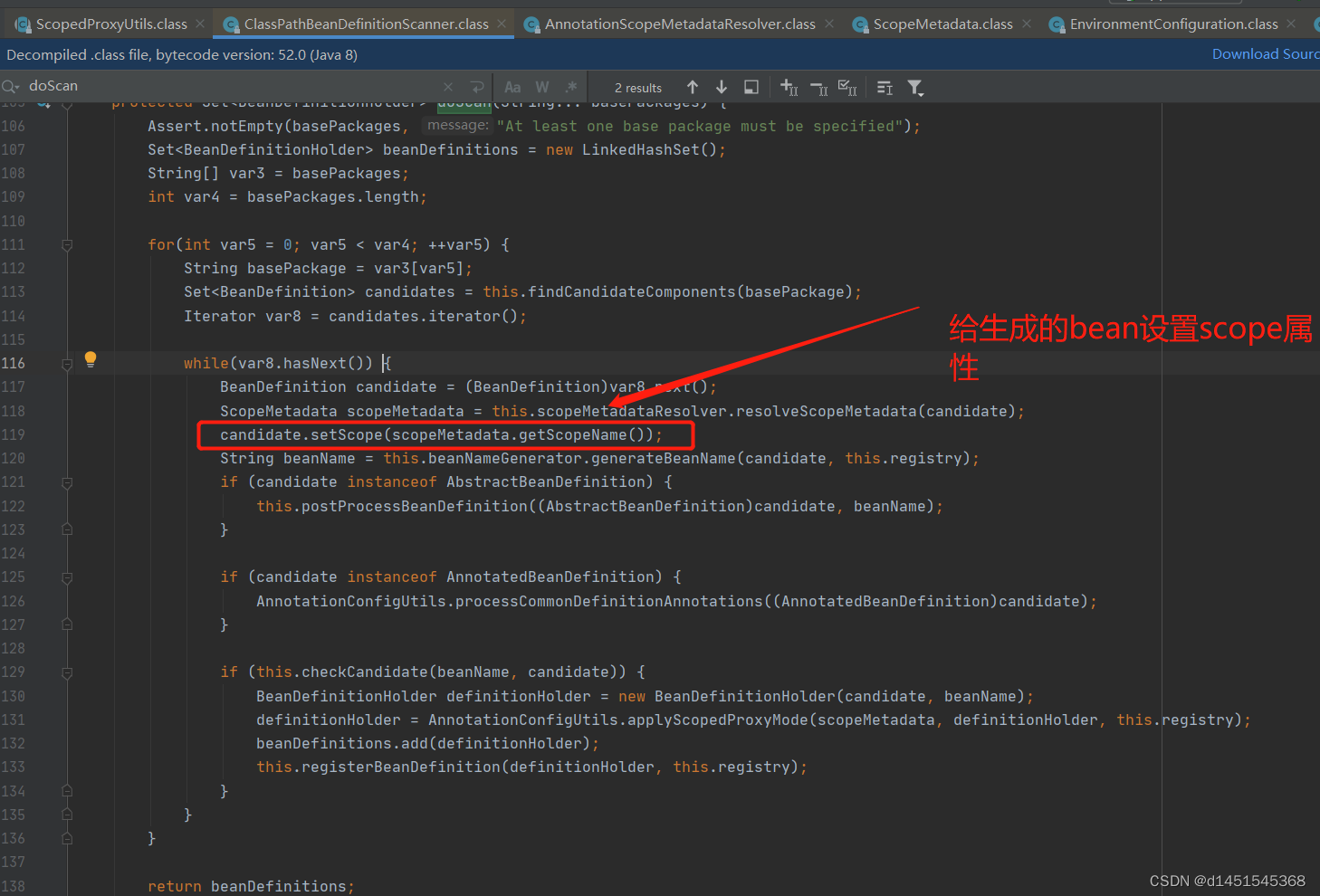Screen dimensions: 1320x896
Task: Click 'return beanDefinitions' statement
Action: point(251,887)
